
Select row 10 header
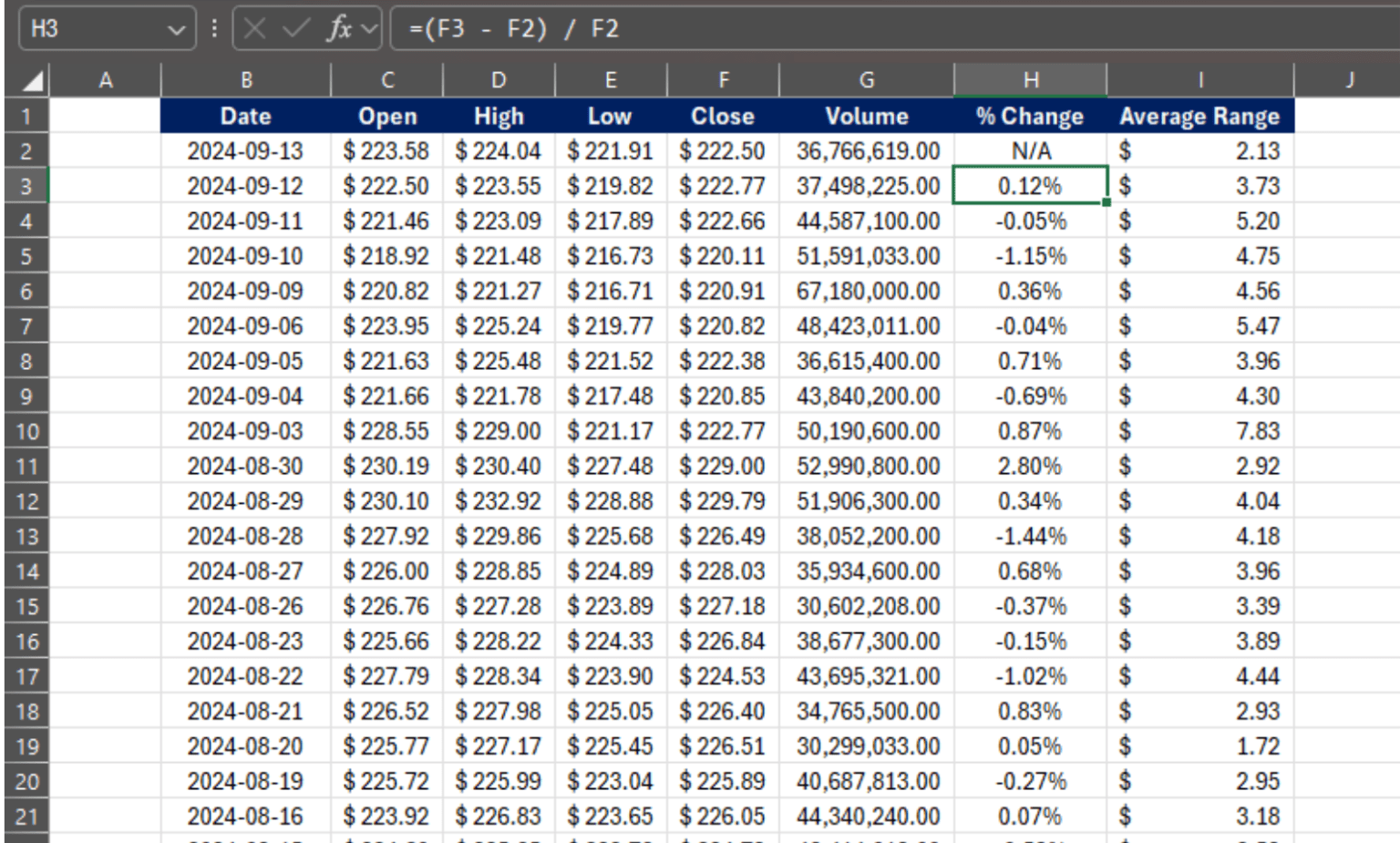tap(26, 430)
